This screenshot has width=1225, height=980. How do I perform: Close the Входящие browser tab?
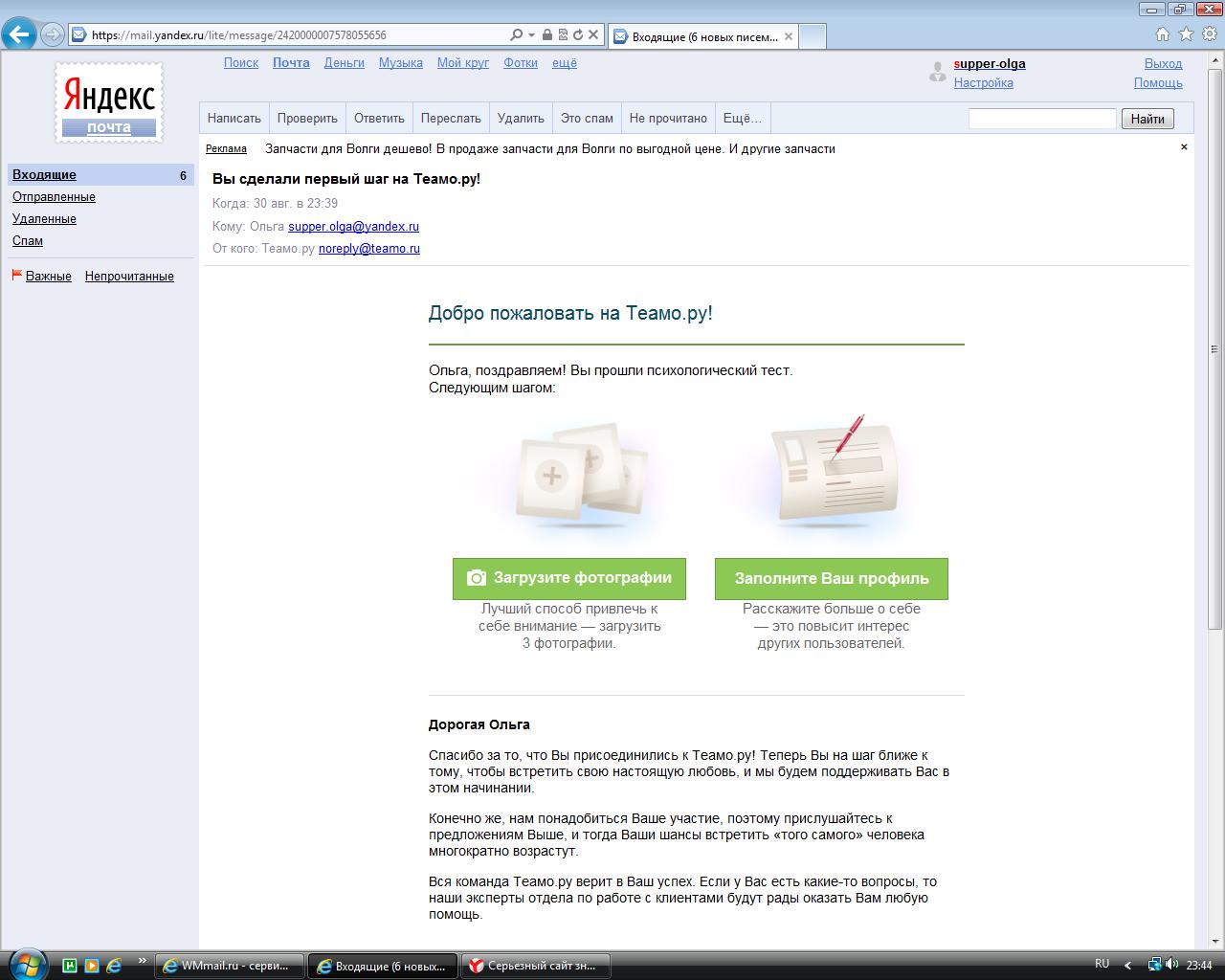tap(789, 36)
